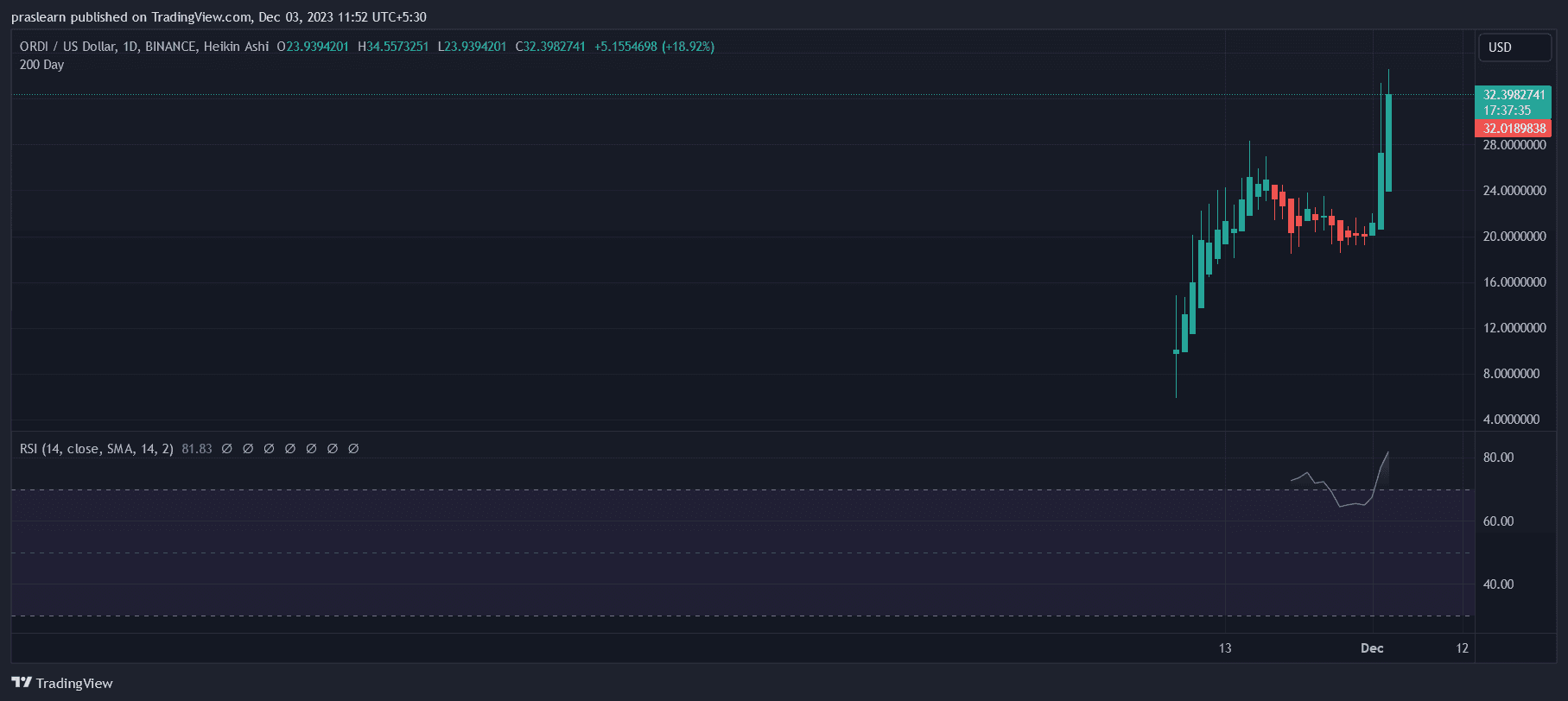Click the RSI value 81.83
This screenshot has height=701, width=1568.
[x=197, y=449]
